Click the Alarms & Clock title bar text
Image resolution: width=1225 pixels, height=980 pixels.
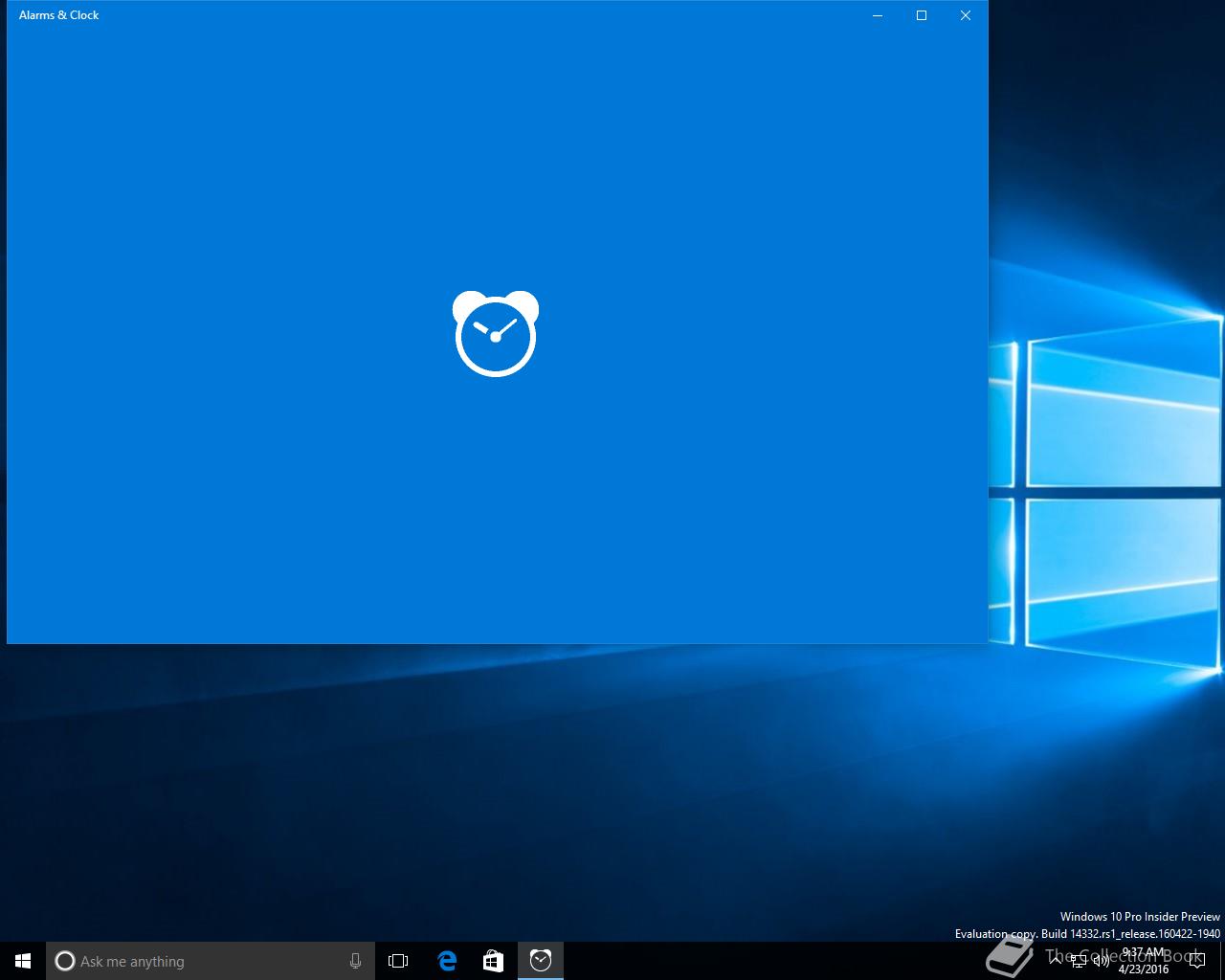pyautogui.click(x=58, y=15)
